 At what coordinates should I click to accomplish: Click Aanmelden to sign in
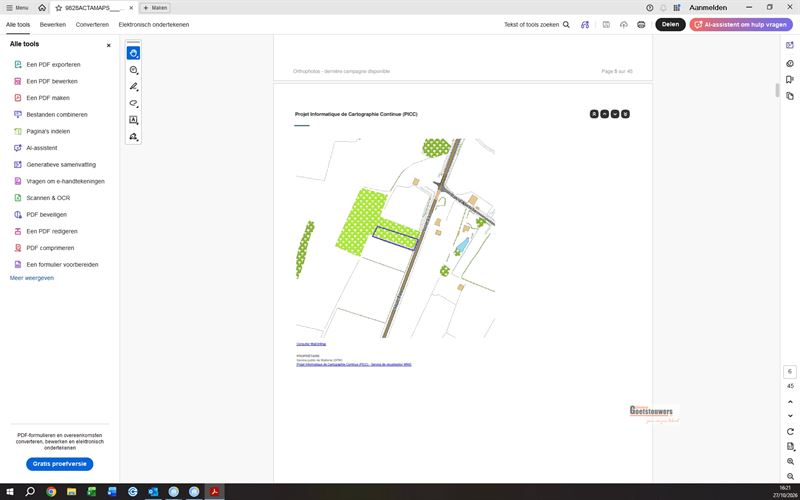tap(708, 8)
